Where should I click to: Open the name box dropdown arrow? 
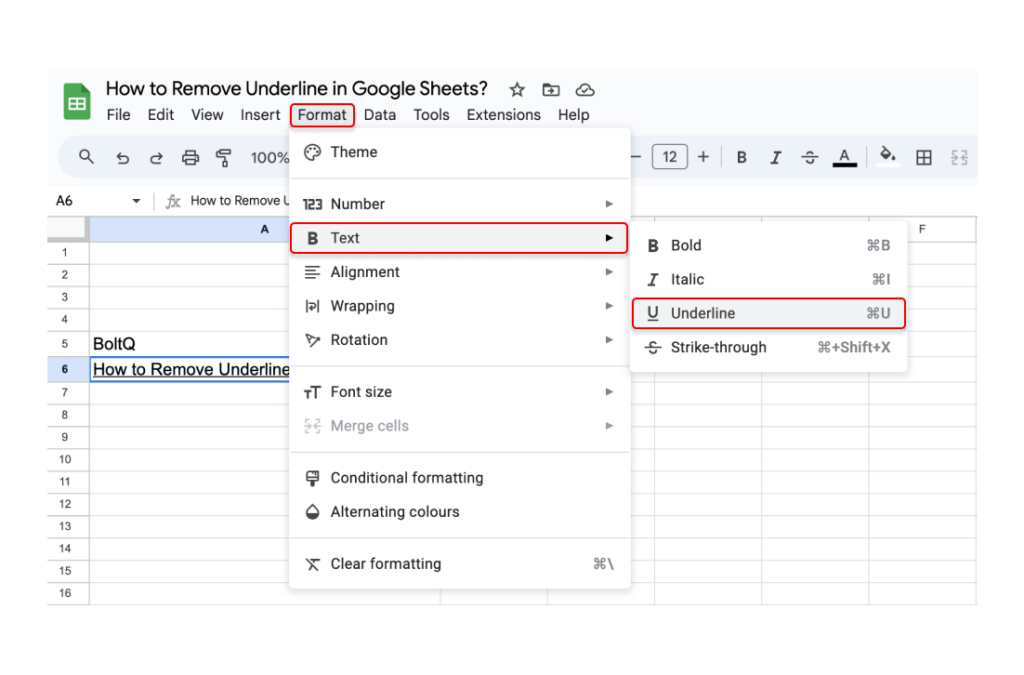click(x=136, y=201)
